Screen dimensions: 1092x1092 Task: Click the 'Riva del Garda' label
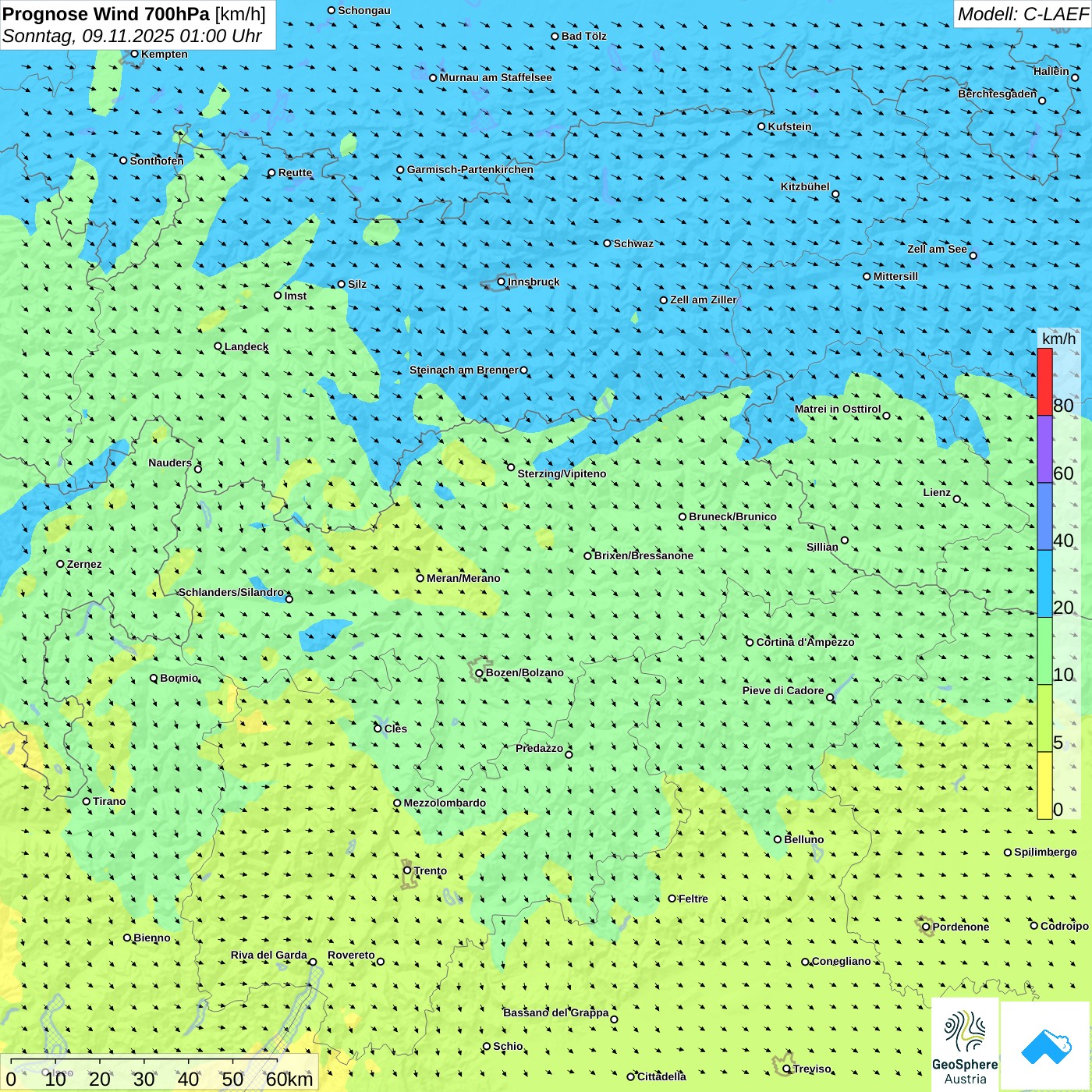click(x=269, y=955)
